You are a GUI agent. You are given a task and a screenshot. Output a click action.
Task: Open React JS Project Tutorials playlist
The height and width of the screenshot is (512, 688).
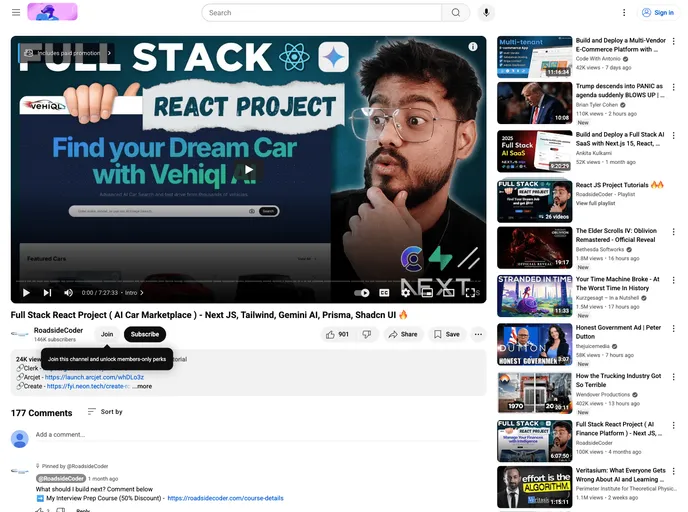[534, 201]
